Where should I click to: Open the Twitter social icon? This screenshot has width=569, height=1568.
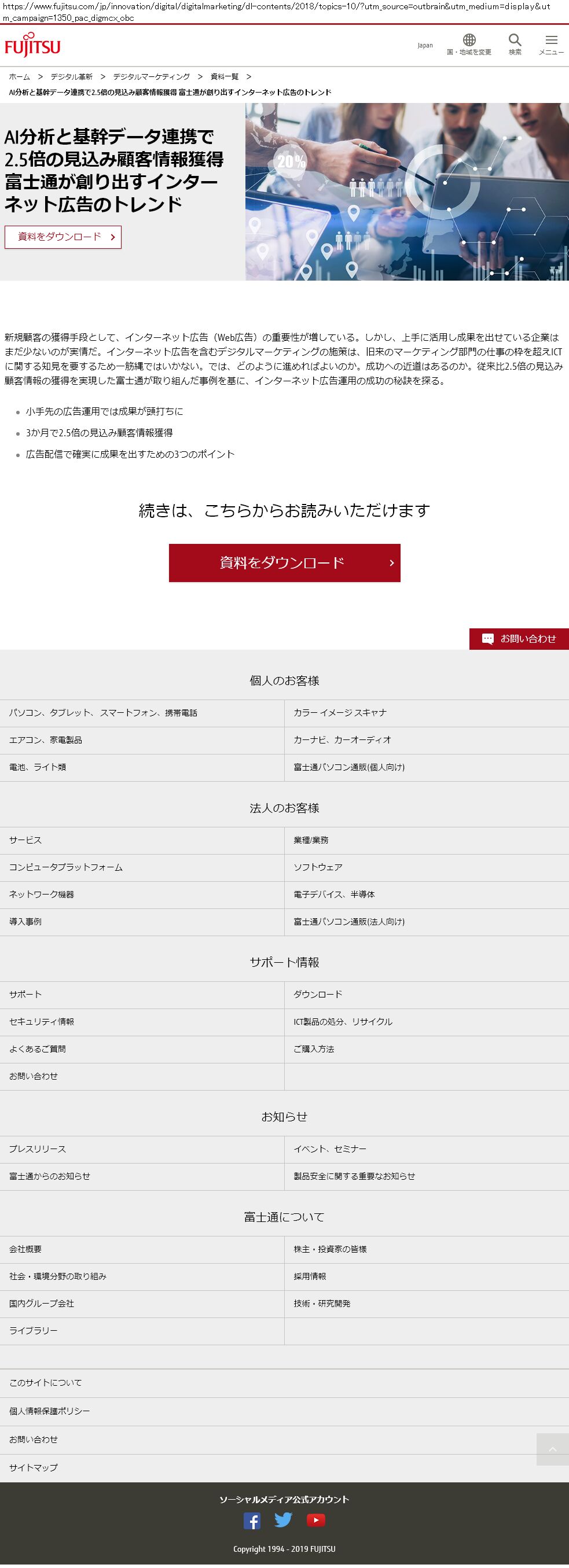pos(283,1520)
